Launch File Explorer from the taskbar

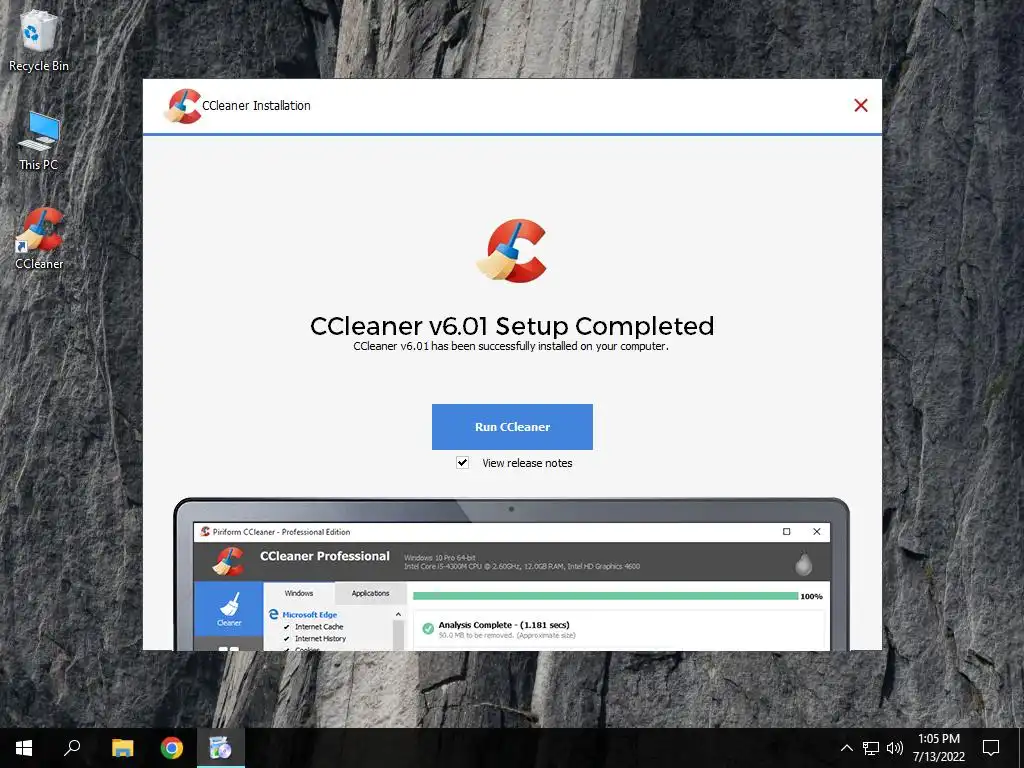click(x=122, y=748)
